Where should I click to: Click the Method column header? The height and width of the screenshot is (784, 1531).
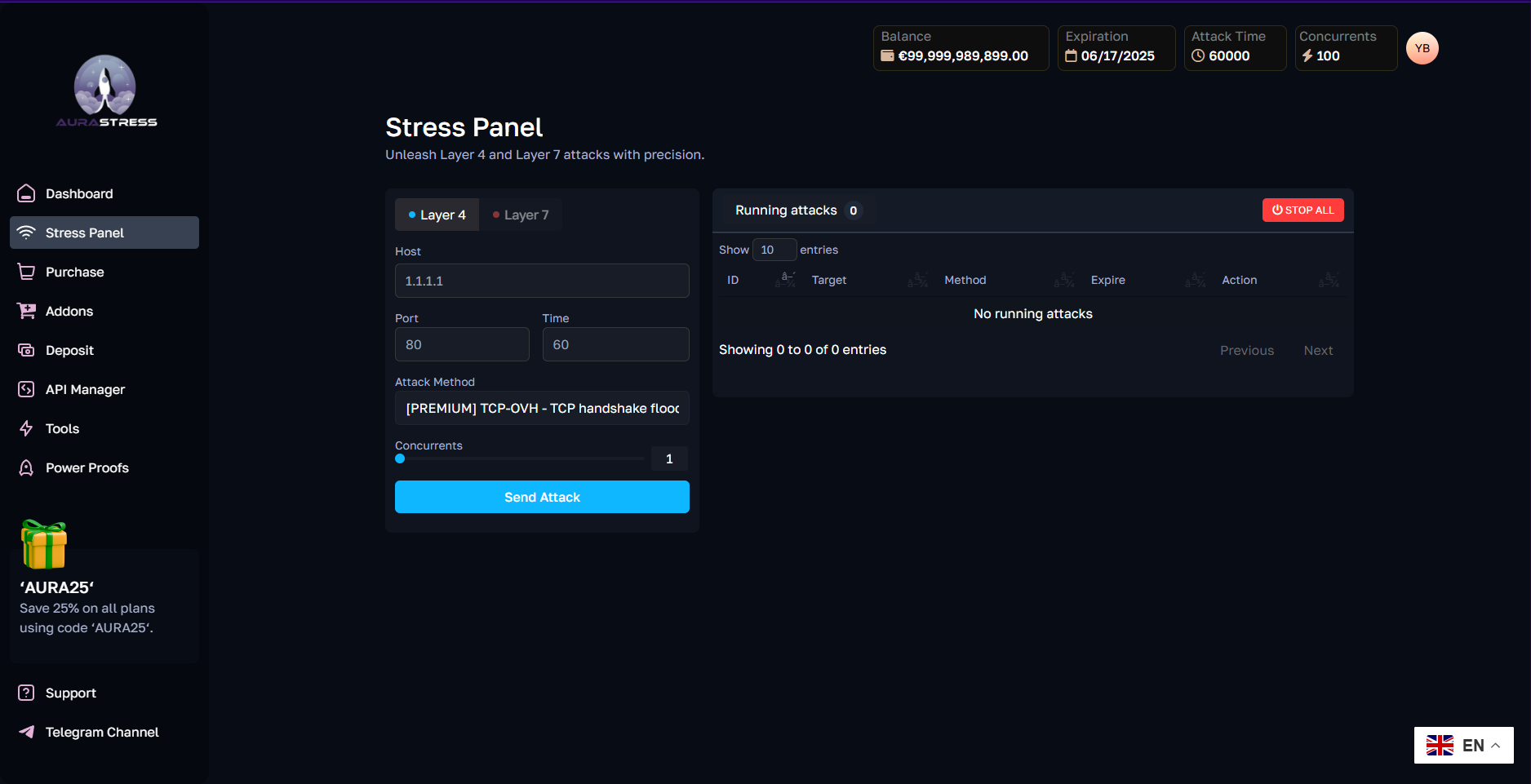[965, 280]
